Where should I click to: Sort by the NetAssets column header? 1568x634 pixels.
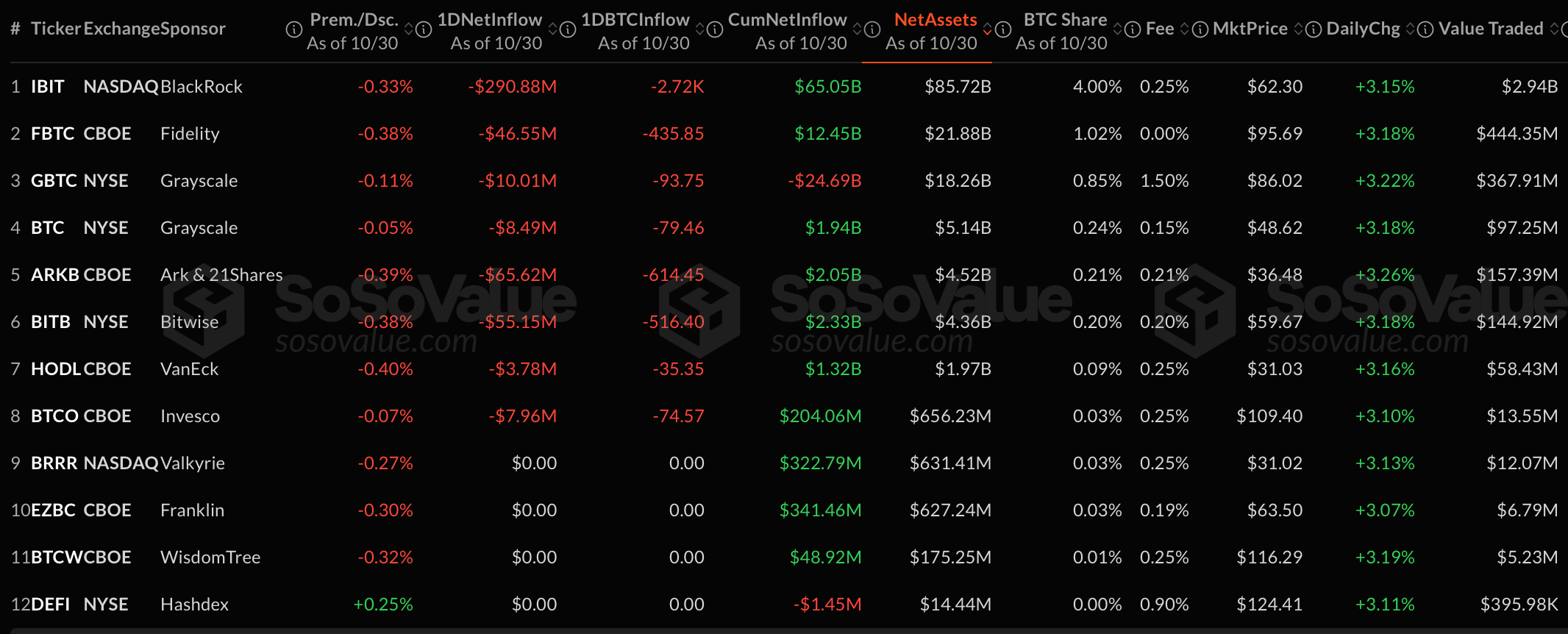point(936,20)
